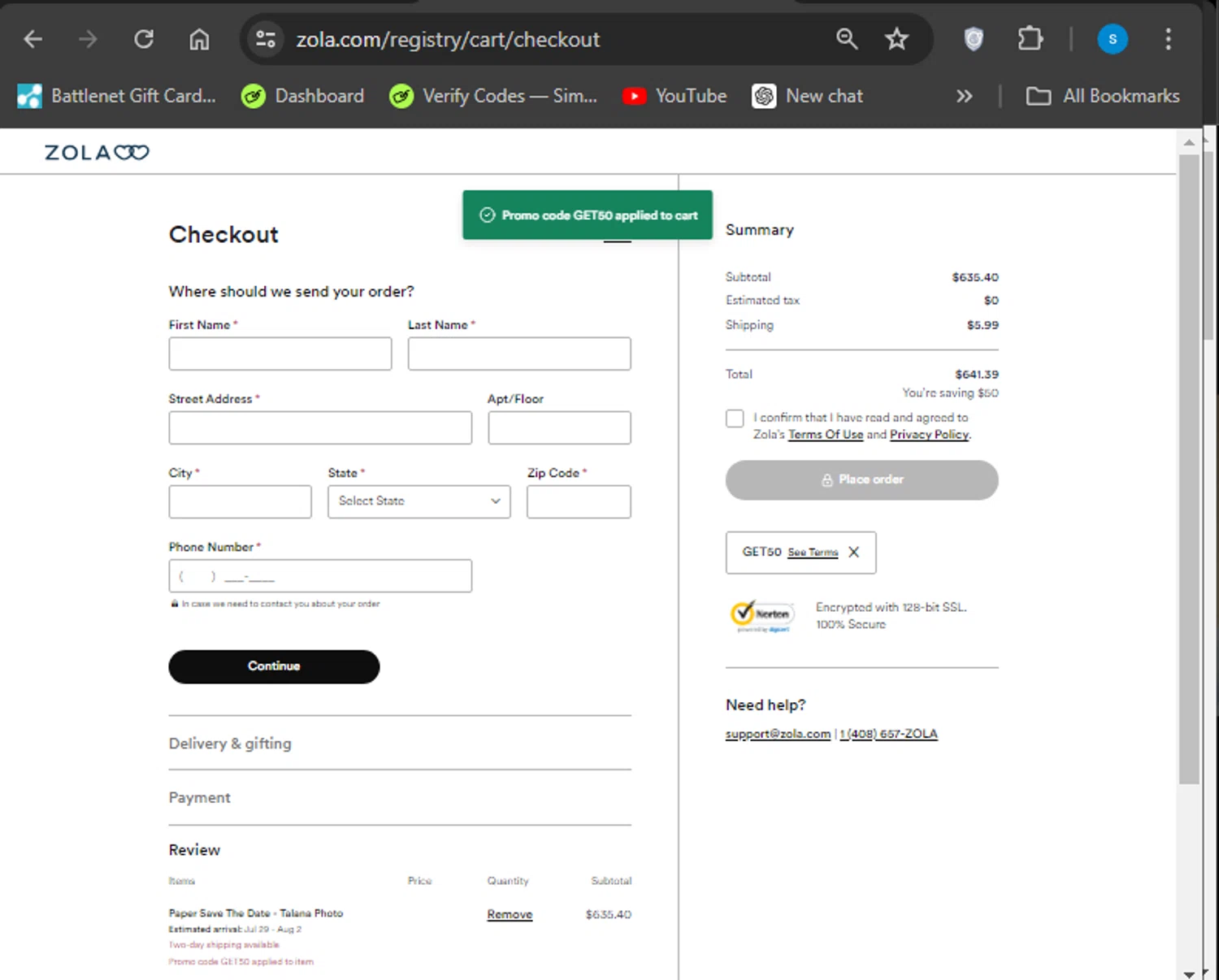Click the Zip Code field
The image size is (1219, 980).
click(x=579, y=501)
